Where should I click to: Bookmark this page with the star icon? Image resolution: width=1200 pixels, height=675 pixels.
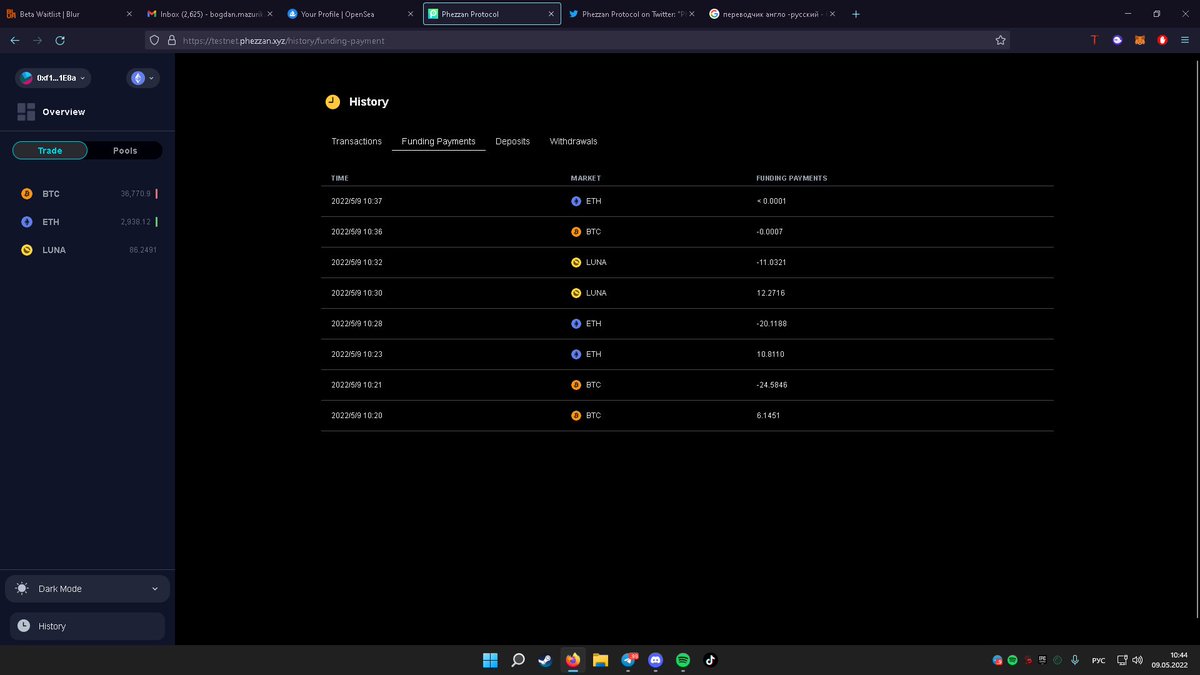1000,40
